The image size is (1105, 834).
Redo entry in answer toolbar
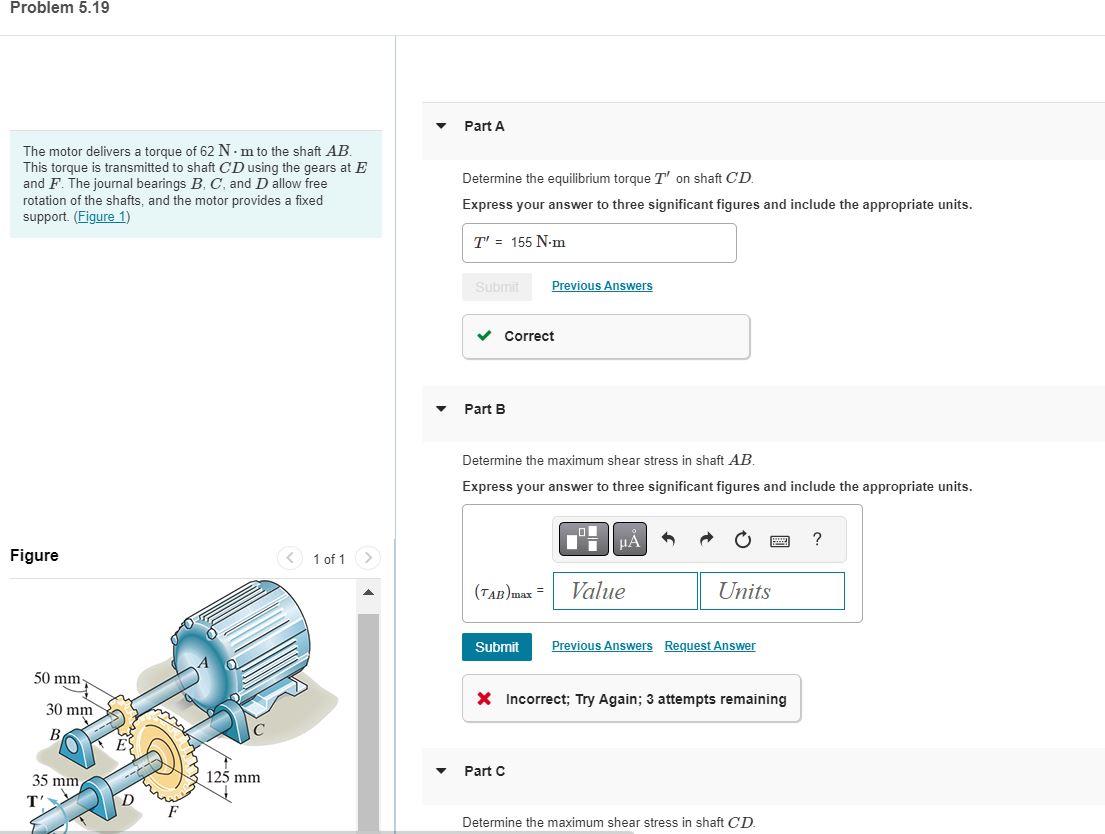(706, 539)
